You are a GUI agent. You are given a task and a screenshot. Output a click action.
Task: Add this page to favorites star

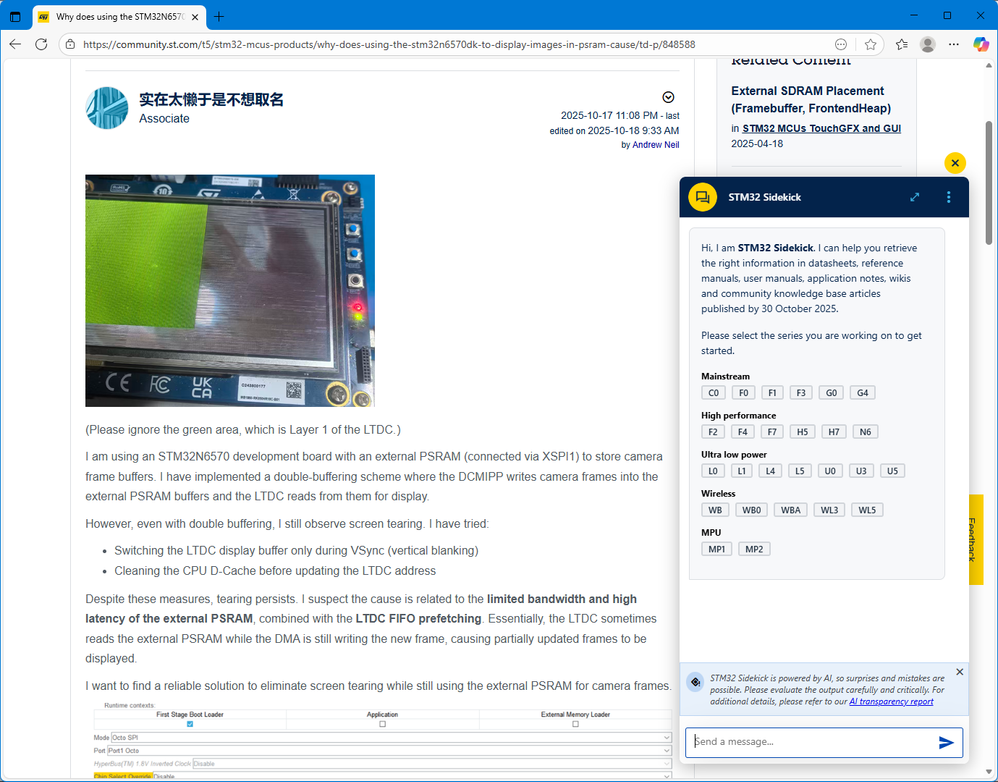pyautogui.click(x=870, y=45)
